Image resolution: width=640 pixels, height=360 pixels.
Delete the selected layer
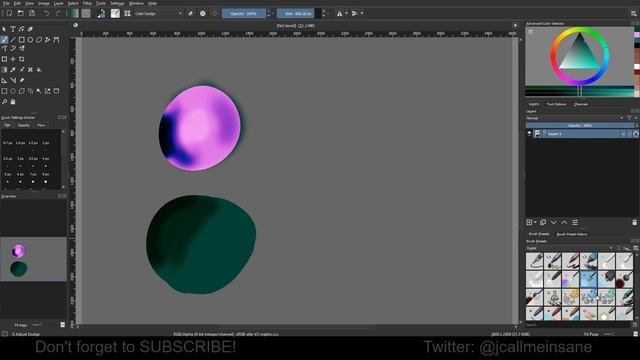[x=634, y=222]
